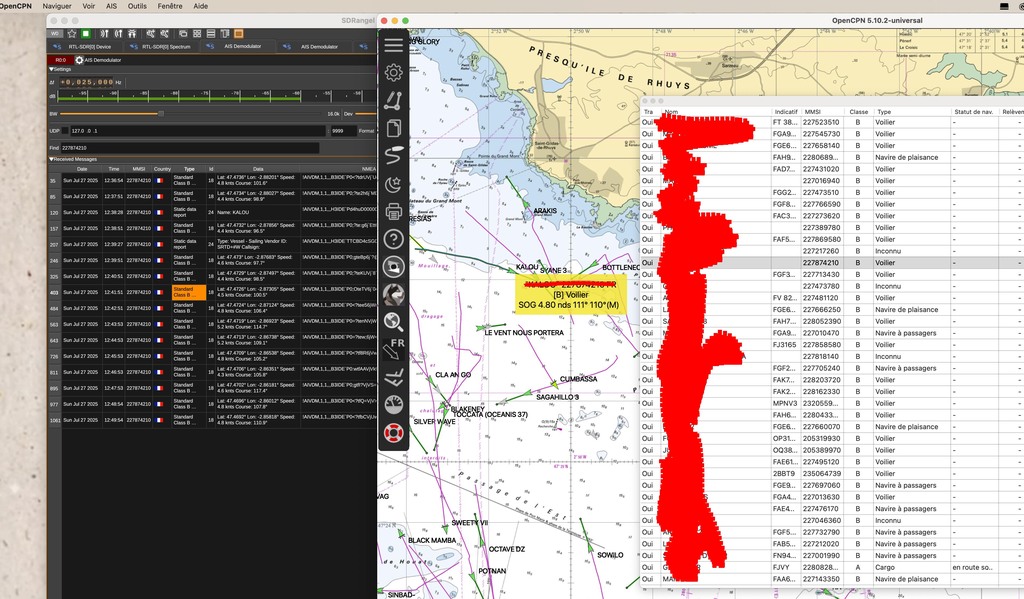Click the BW bandwidth slider handle
Viewport: 1024px width, 599px height.
(161, 114)
